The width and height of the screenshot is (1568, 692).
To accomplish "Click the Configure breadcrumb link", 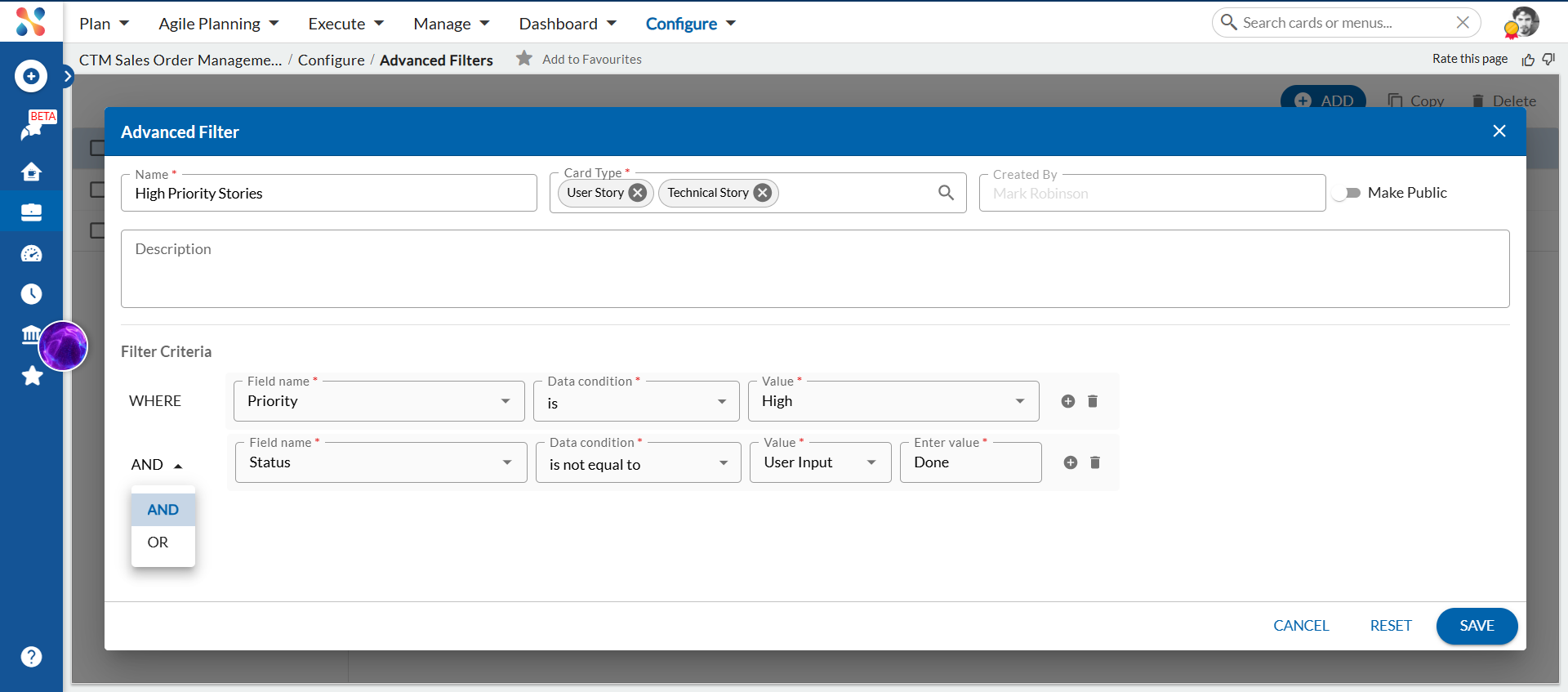I will pyautogui.click(x=332, y=60).
